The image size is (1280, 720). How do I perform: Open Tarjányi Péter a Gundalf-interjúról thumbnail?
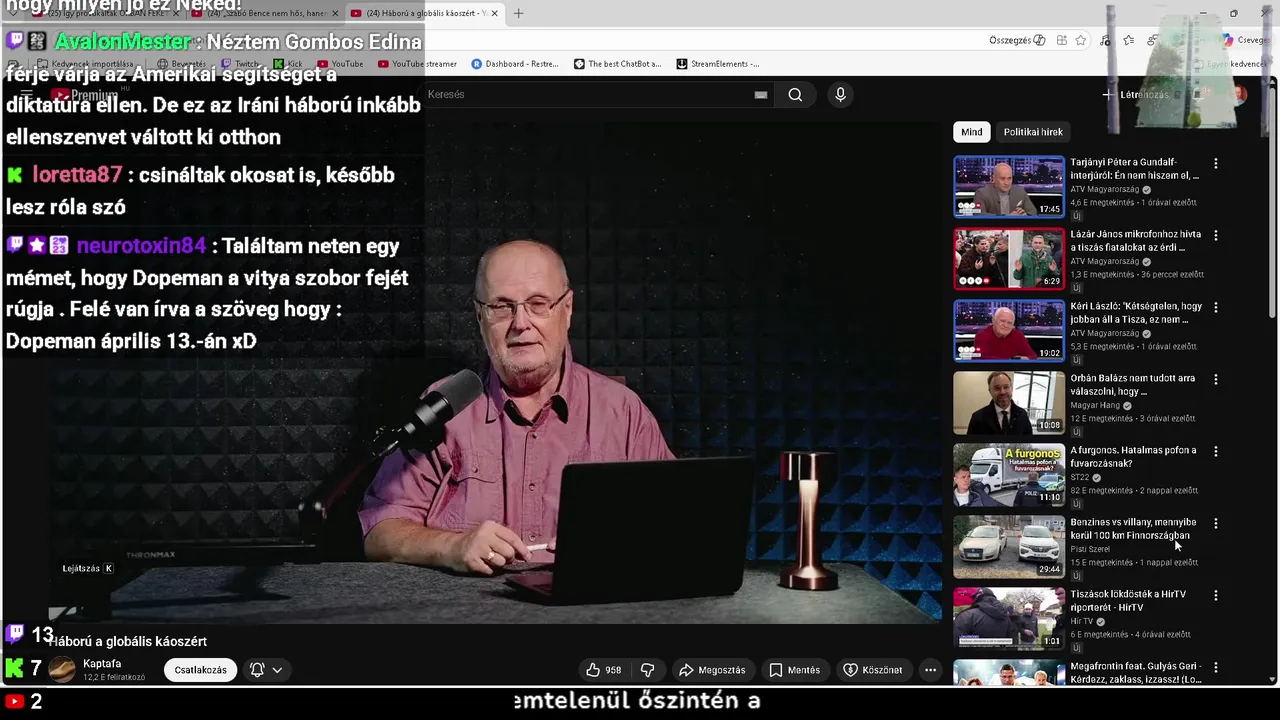click(x=1009, y=186)
